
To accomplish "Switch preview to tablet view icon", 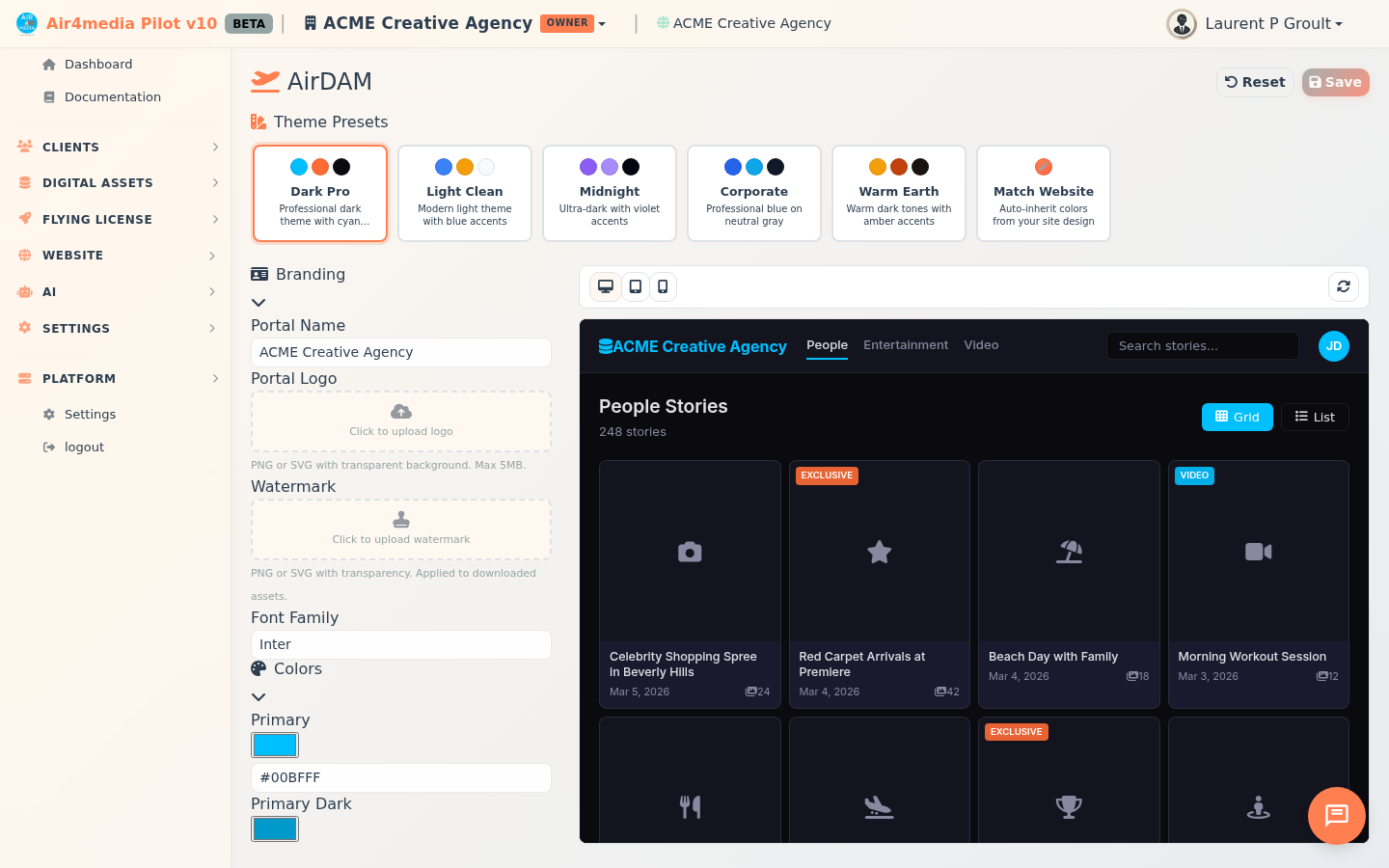I will [636, 286].
